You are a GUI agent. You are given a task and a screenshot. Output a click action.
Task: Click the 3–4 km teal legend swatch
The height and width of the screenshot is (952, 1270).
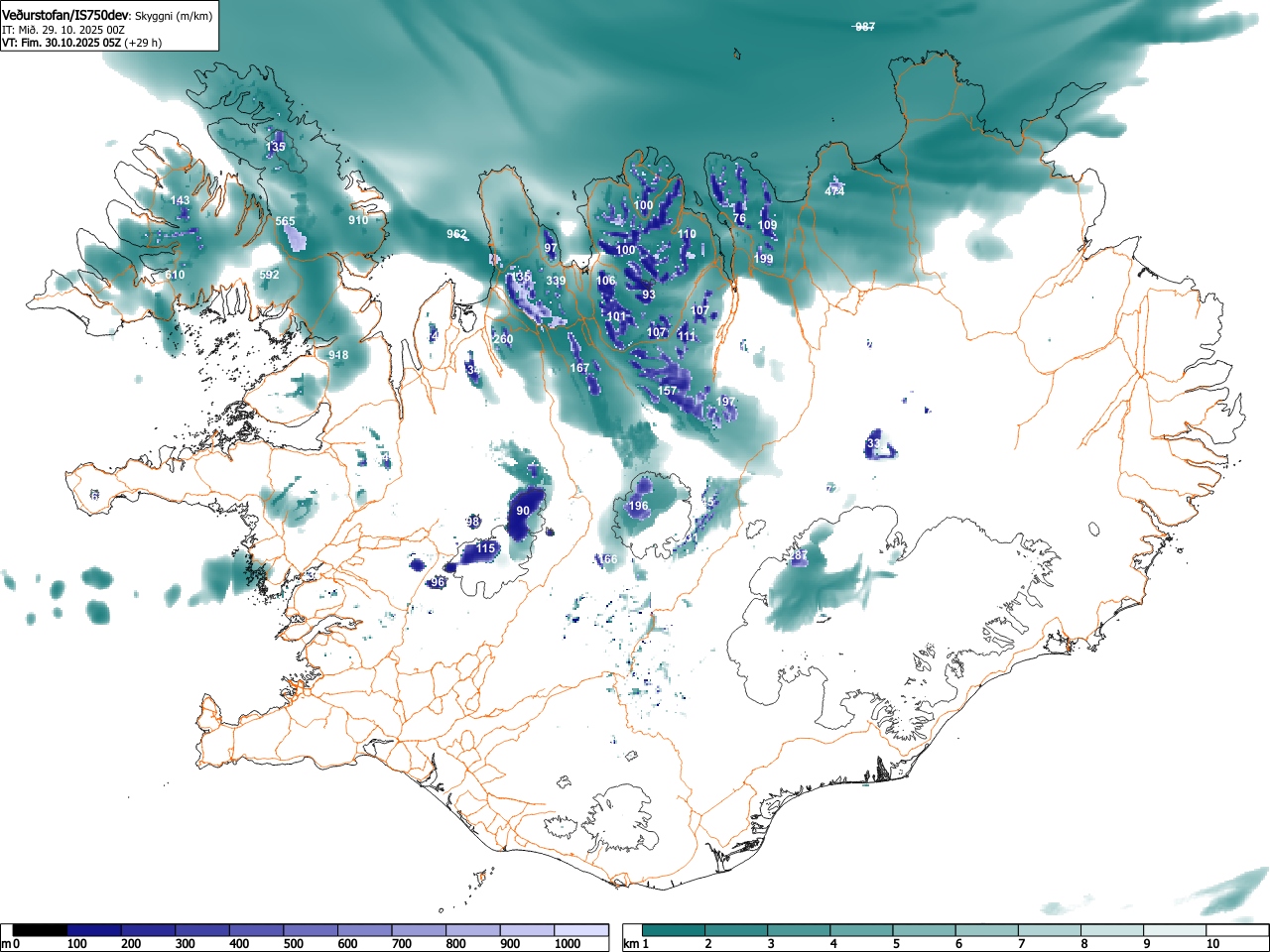pyautogui.click(x=800, y=930)
